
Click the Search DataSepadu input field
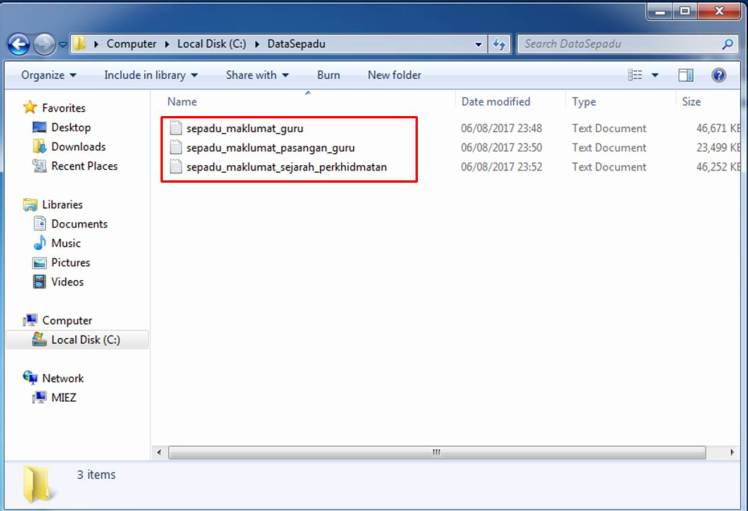point(620,44)
